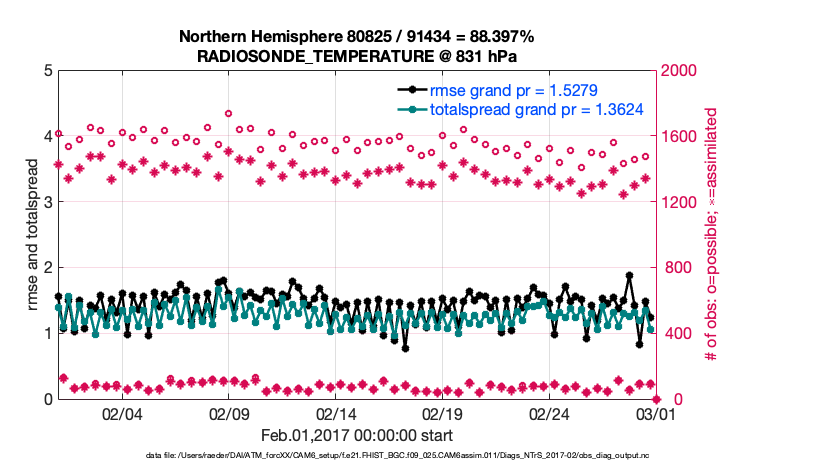Click the last teal totalspread point near 03/01
This screenshot has height=470, width=830.
click(x=651, y=329)
